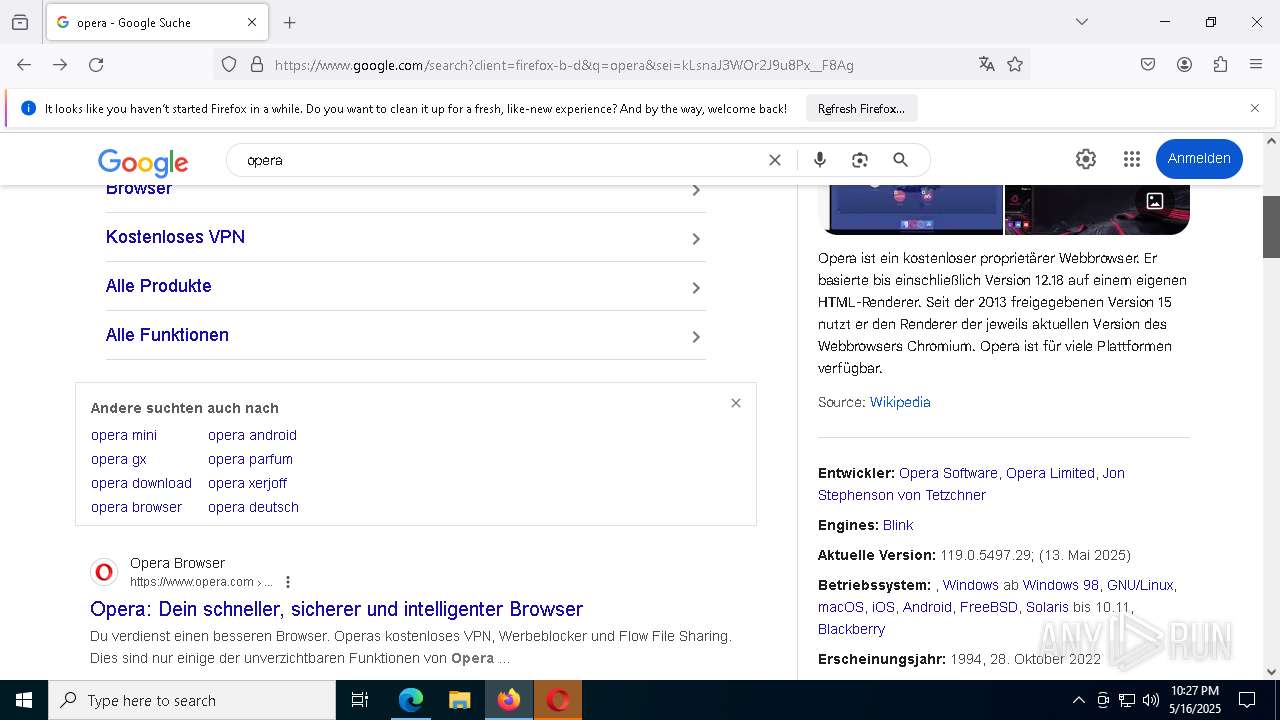Search for opera gx
1280x720 pixels.
pos(119,459)
